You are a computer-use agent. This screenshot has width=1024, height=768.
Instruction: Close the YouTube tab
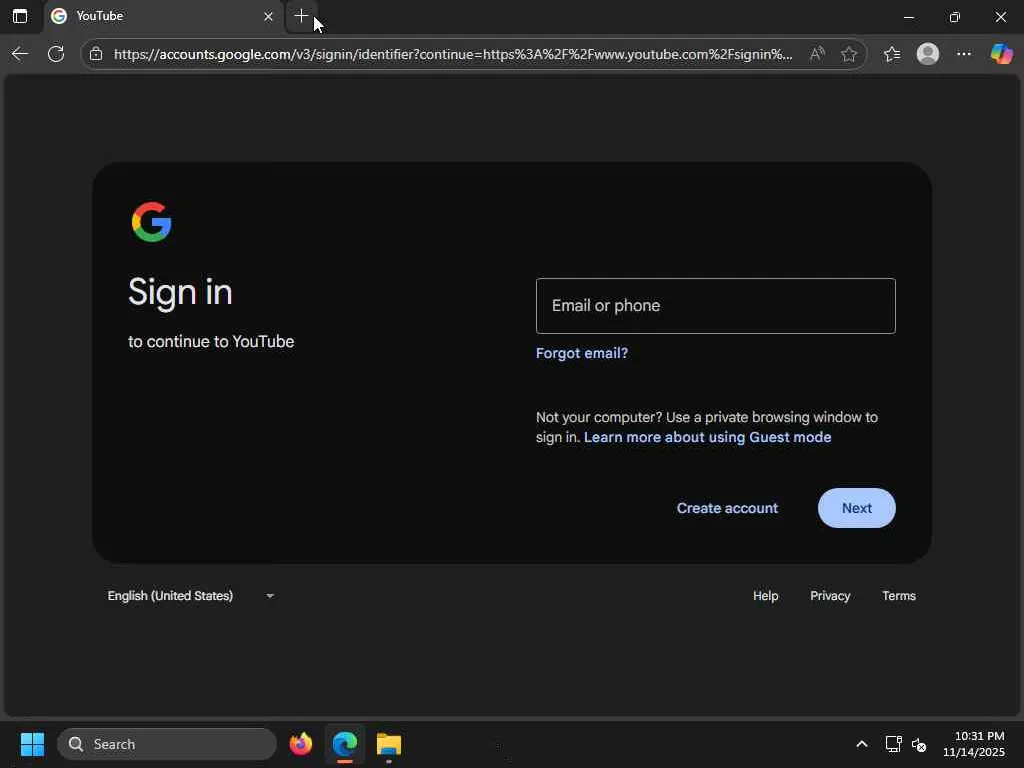tap(268, 16)
